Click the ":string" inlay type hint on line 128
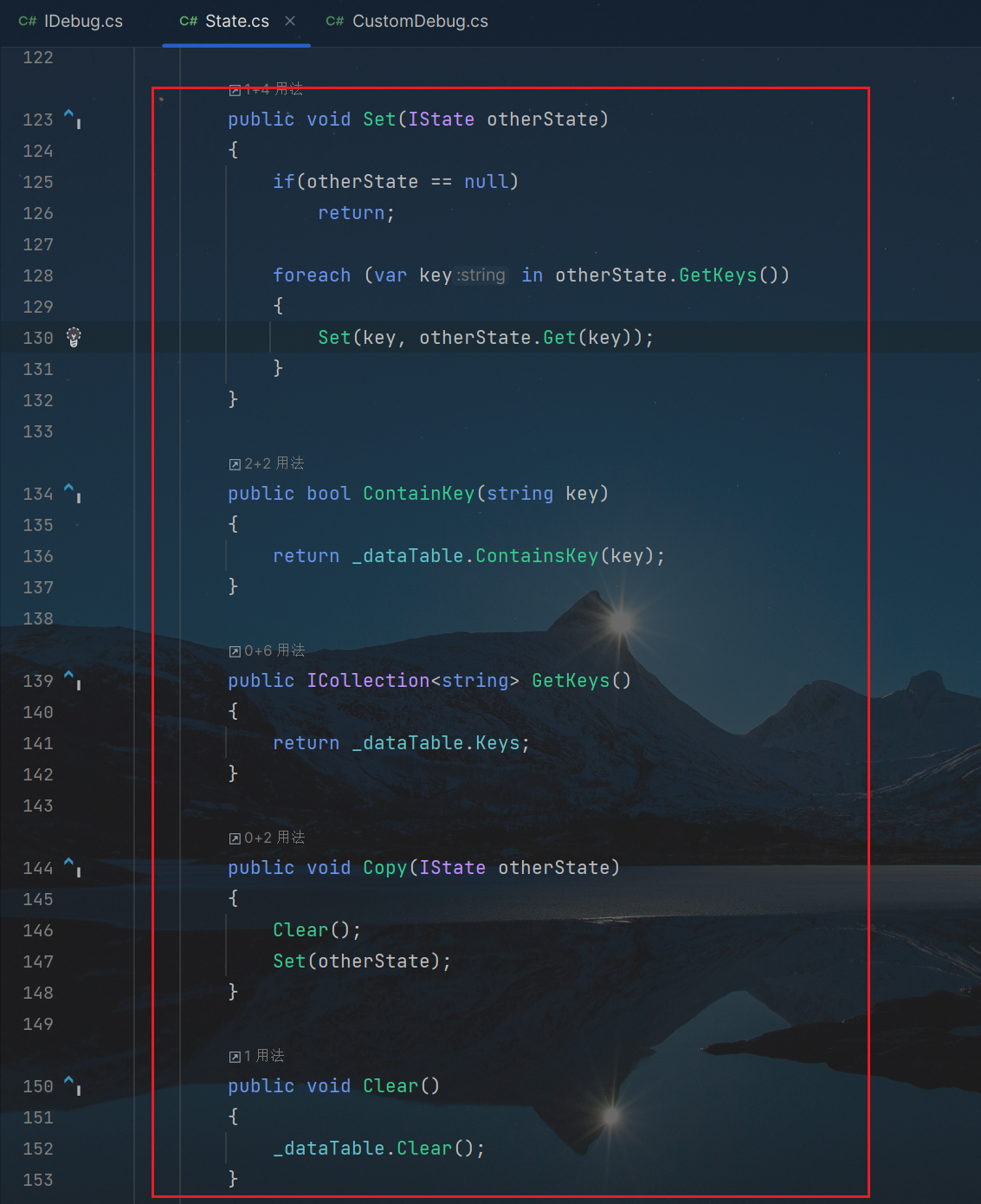This screenshot has width=981, height=1204. (x=481, y=275)
